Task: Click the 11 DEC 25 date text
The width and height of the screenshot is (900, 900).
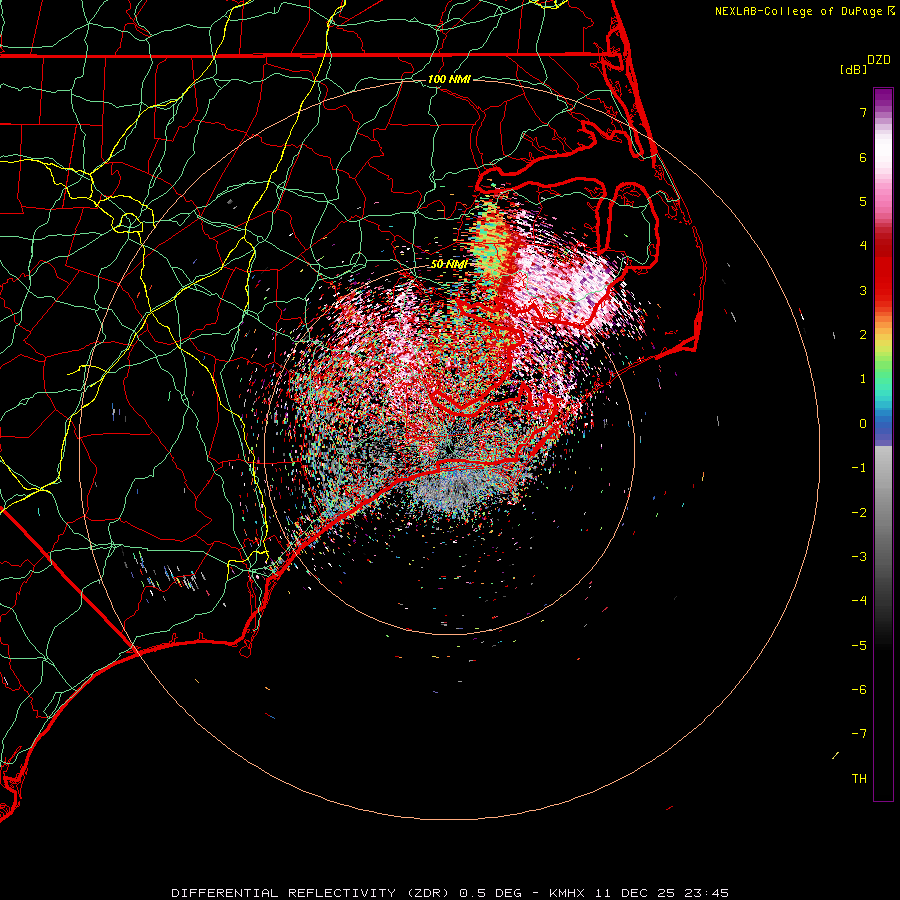Action: click(x=635, y=893)
